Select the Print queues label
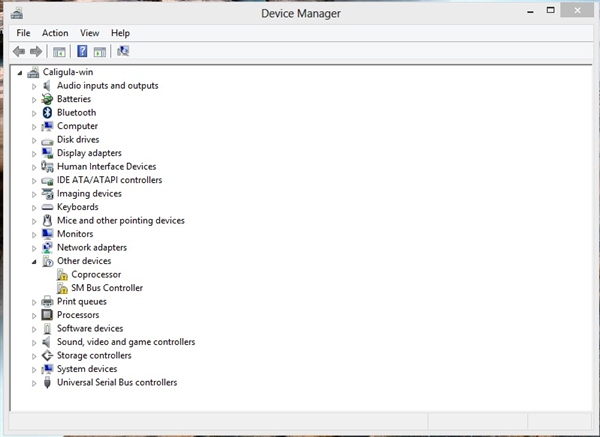Viewport: 600px width, 437px height. coord(82,302)
